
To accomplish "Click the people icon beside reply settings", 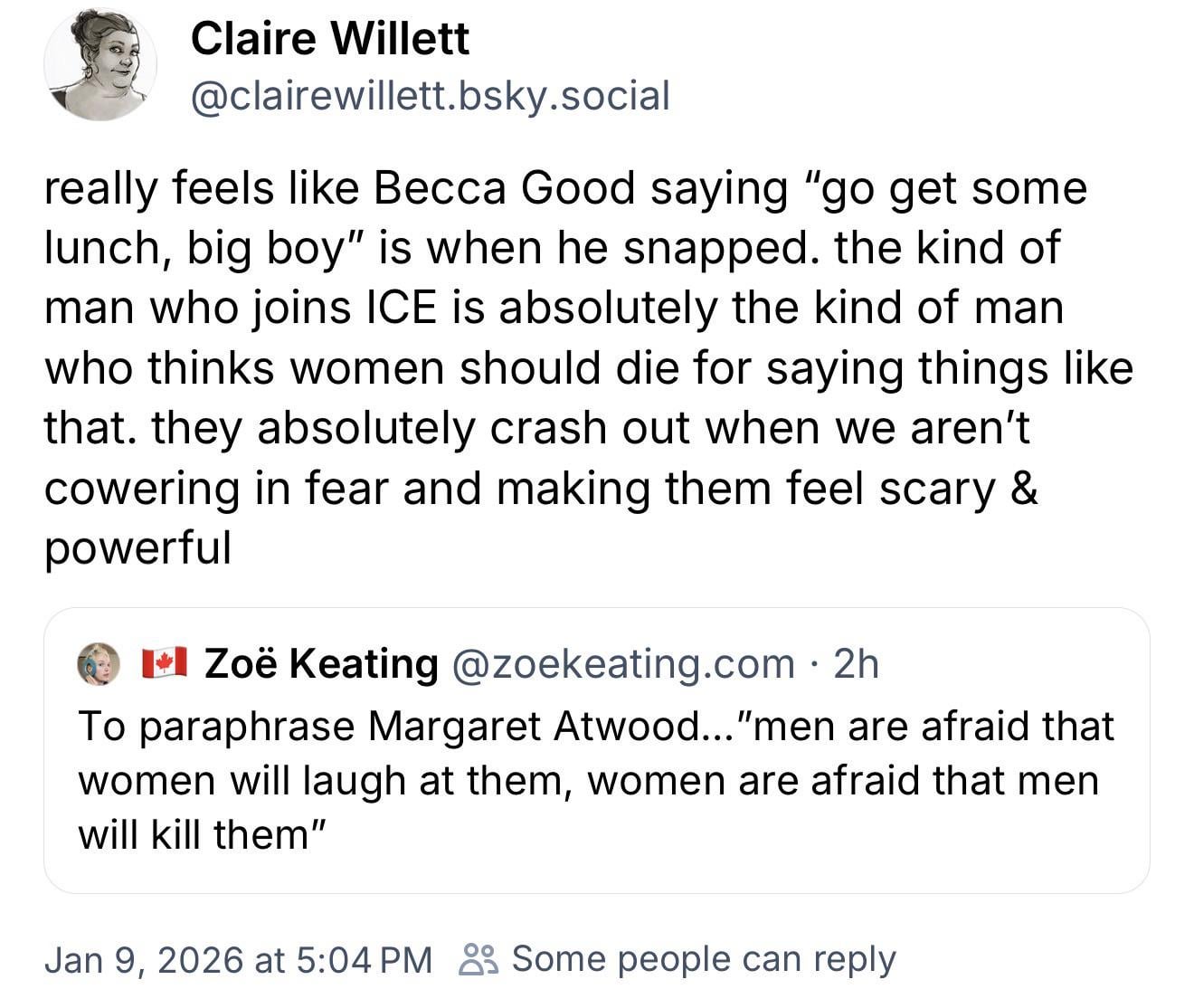I will click(x=478, y=959).
